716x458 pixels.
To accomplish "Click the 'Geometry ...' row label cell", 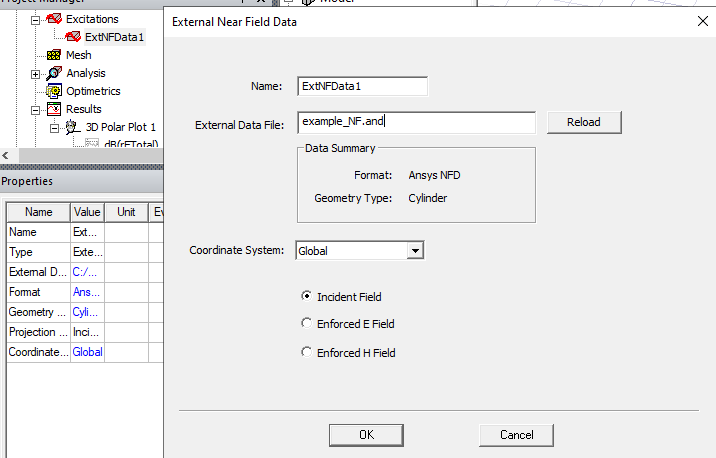I will tap(38, 312).
